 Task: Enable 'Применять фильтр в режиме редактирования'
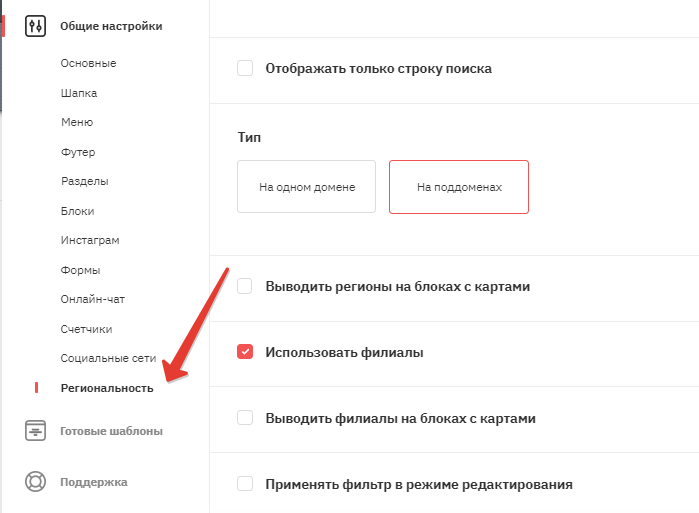(x=245, y=484)
